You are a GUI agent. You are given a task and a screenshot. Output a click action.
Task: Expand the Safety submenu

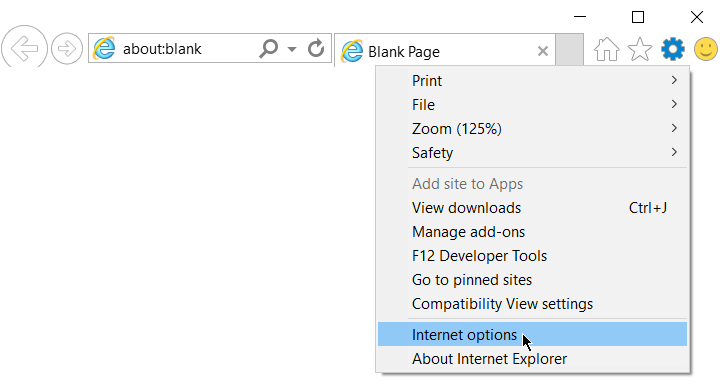coord(532,153)
